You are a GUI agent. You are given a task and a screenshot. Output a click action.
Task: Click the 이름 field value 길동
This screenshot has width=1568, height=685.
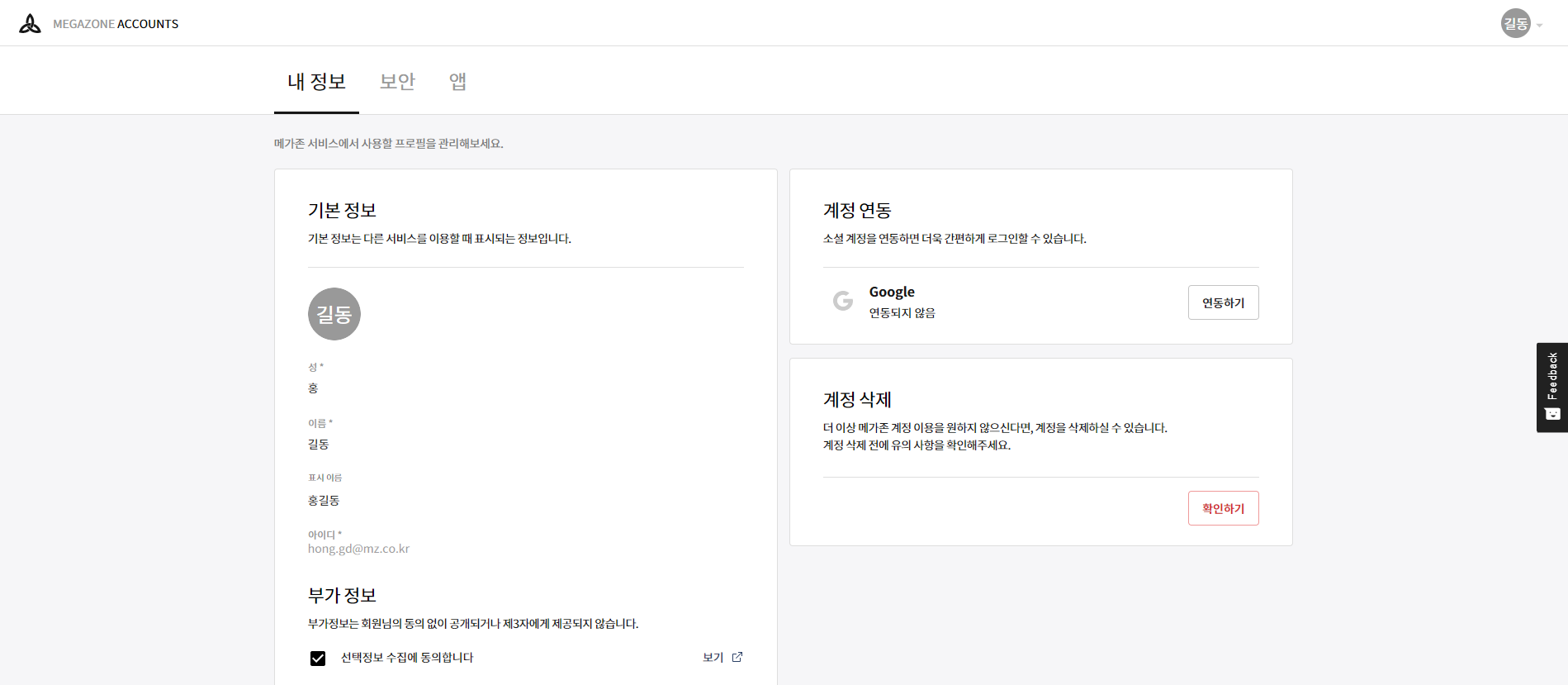click(319, 445)
